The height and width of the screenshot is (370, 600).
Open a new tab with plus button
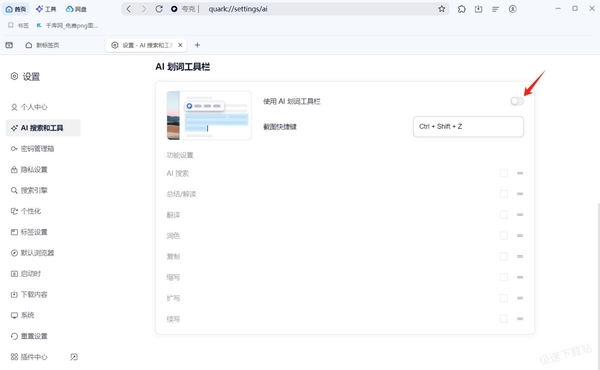coord(197,45)
